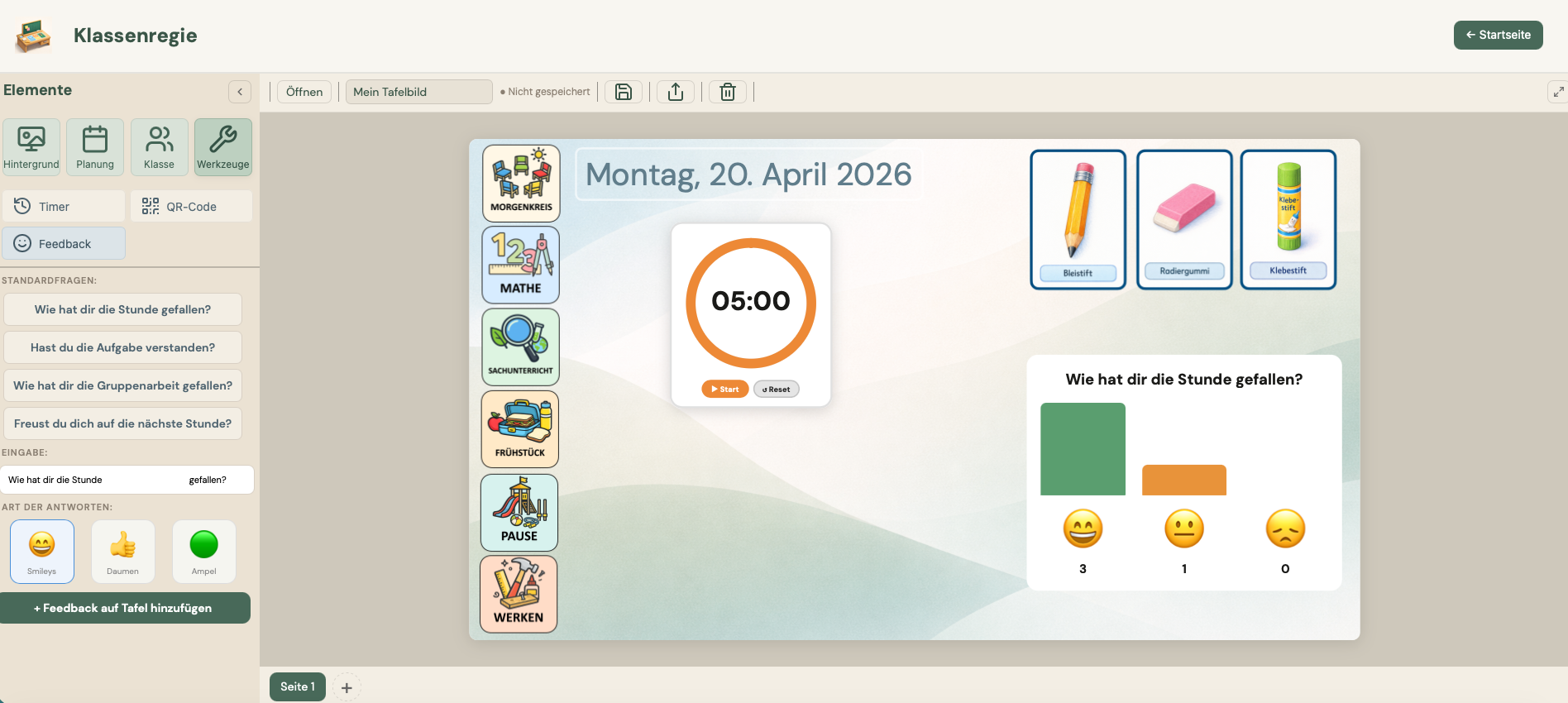This screenshot has height=703, width=1568.
Task: Open the Planung elements tab
Action: pyautogui.click(x=95, y=147)
